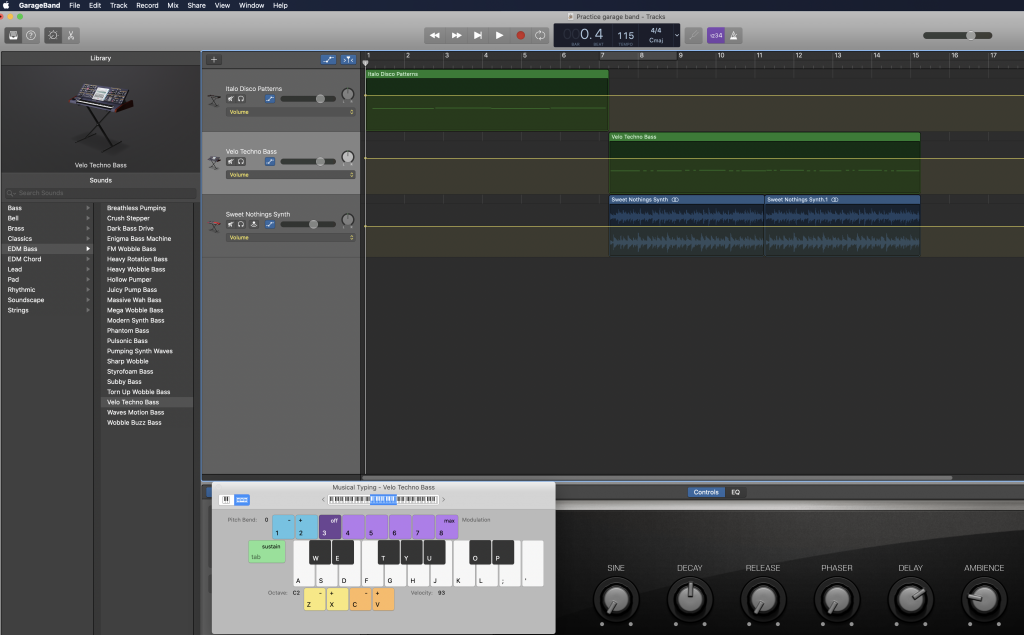Viewport: 1024px width, 635px height.
Task: Open the Mix menu
Action: pos(172,5)
